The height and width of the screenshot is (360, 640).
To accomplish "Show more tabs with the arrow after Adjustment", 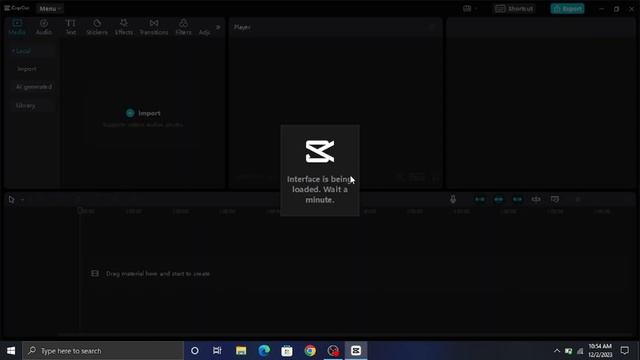I will point(218,27).
